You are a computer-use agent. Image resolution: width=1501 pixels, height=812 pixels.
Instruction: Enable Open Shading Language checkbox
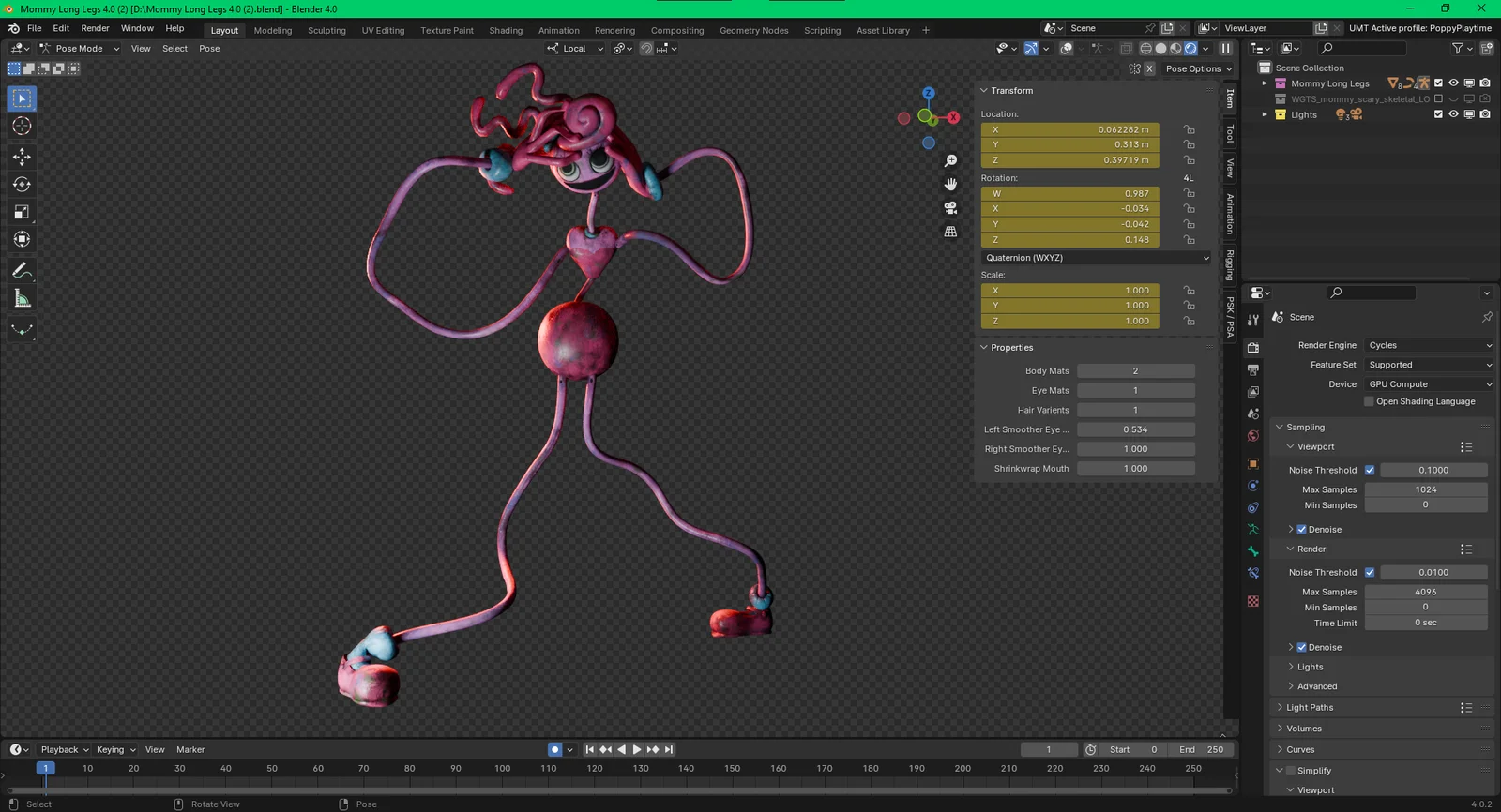(x=1369, y=401)
